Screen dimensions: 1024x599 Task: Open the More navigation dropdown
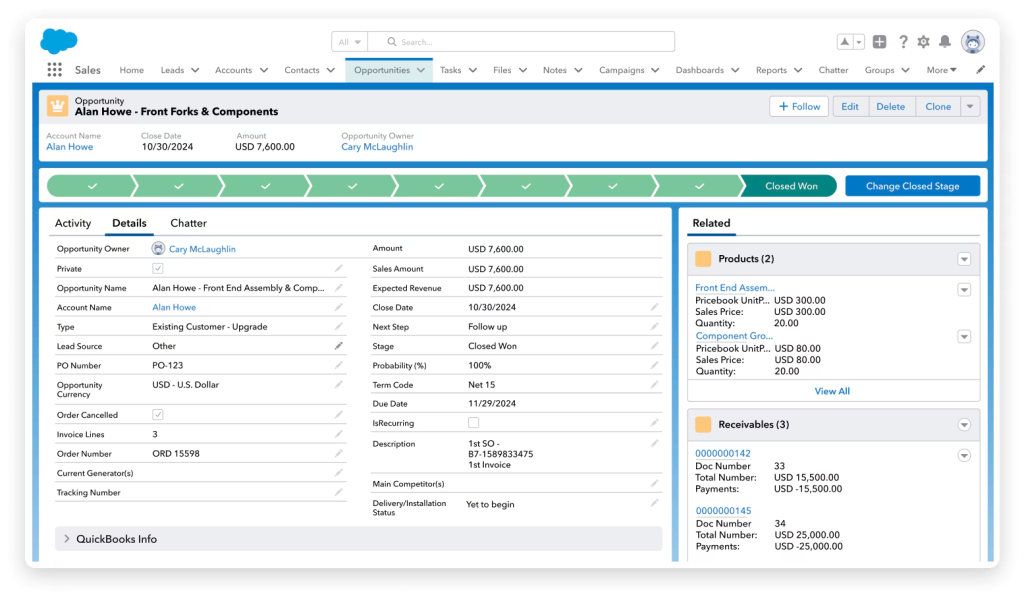941,70
